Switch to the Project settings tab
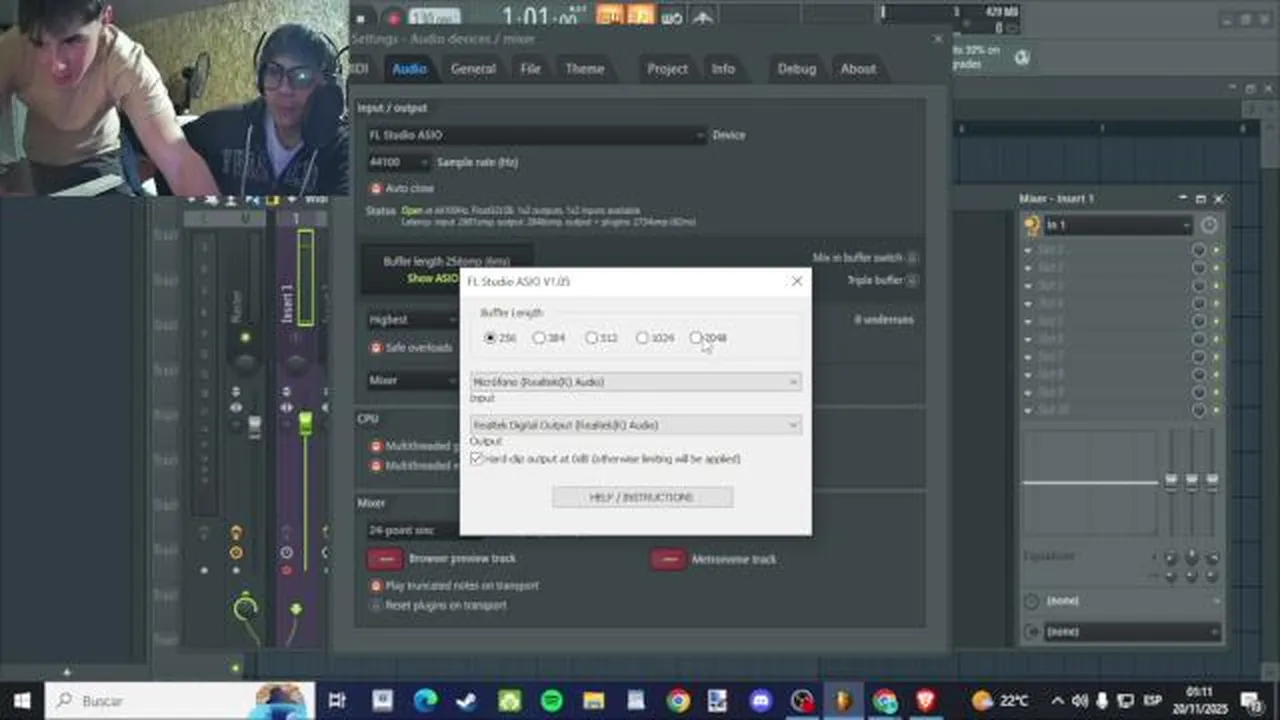 tap(667, 69)
